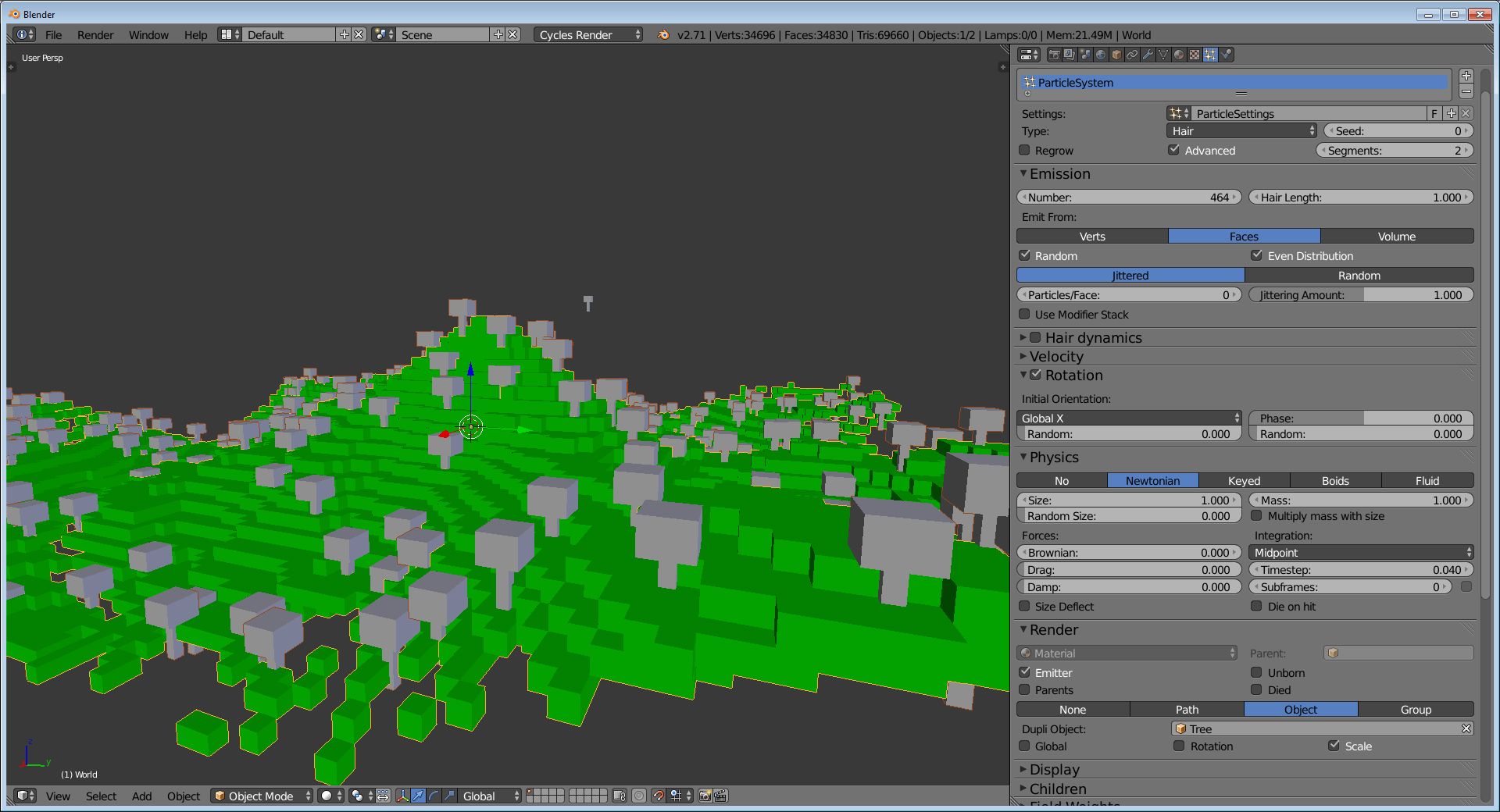Enable the Regrow checkbox

[x=1025, y=150]
